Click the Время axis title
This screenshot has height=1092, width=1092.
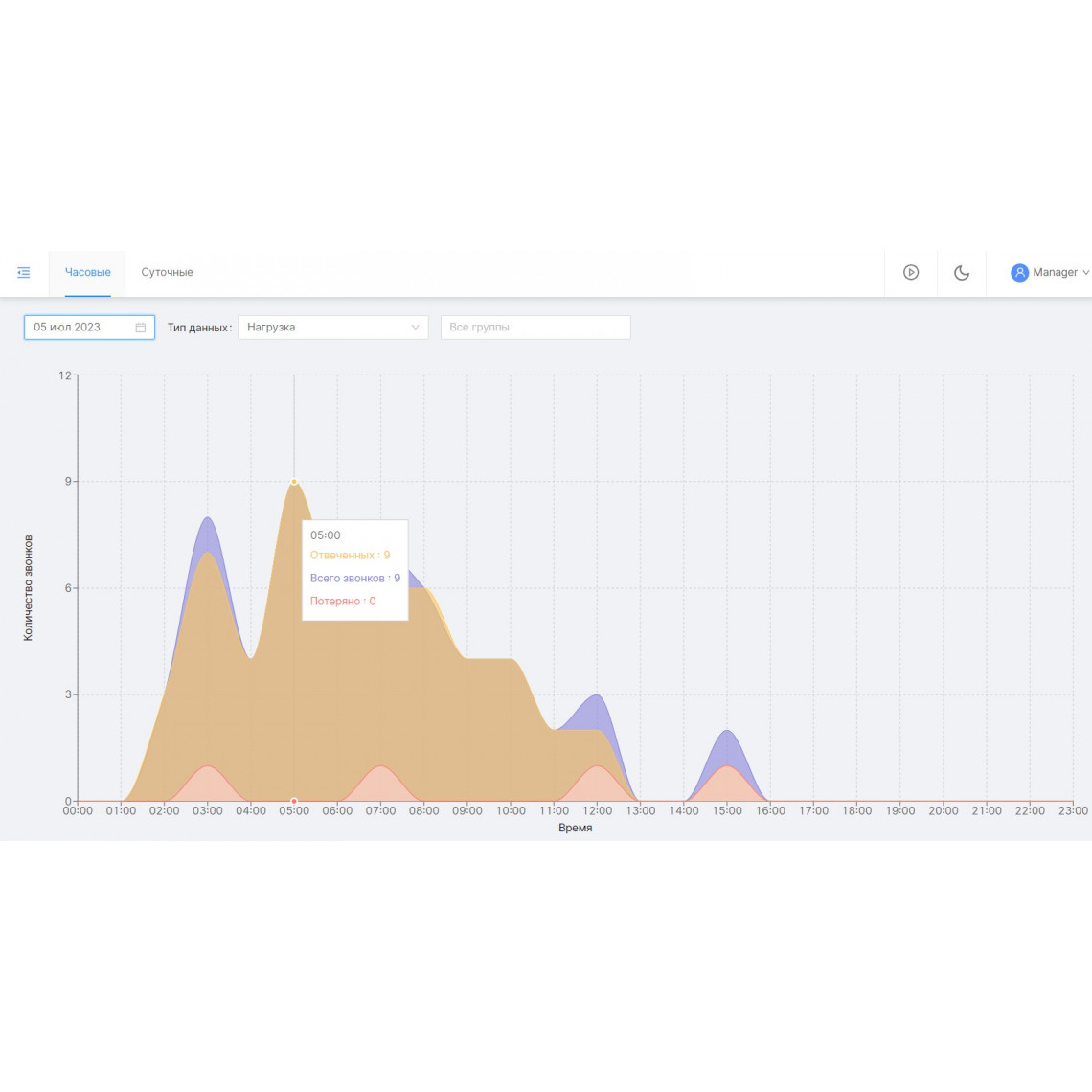tap(576, 828)
